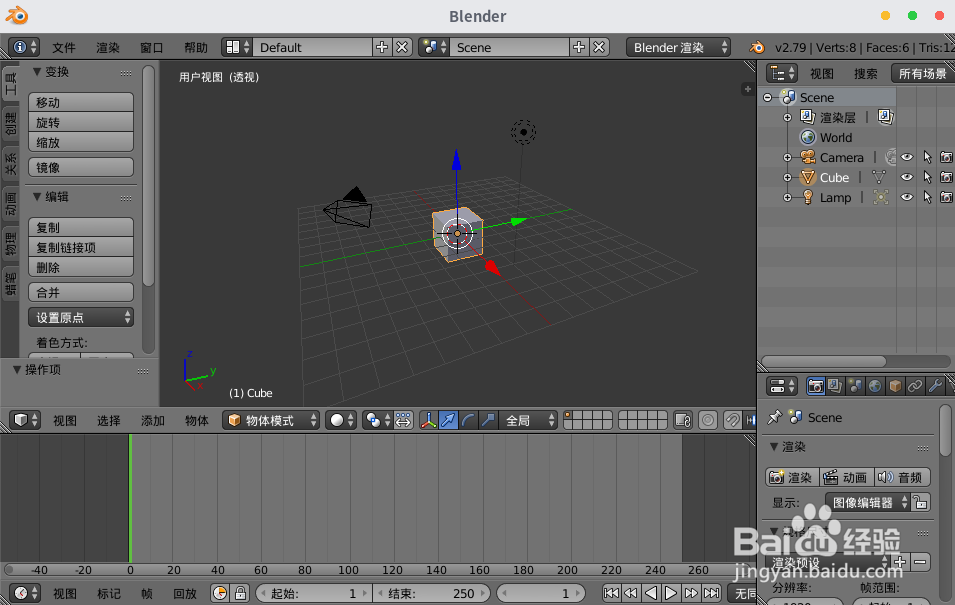
Task: Click the 删除 button
Action: click(x=81, y=267)
